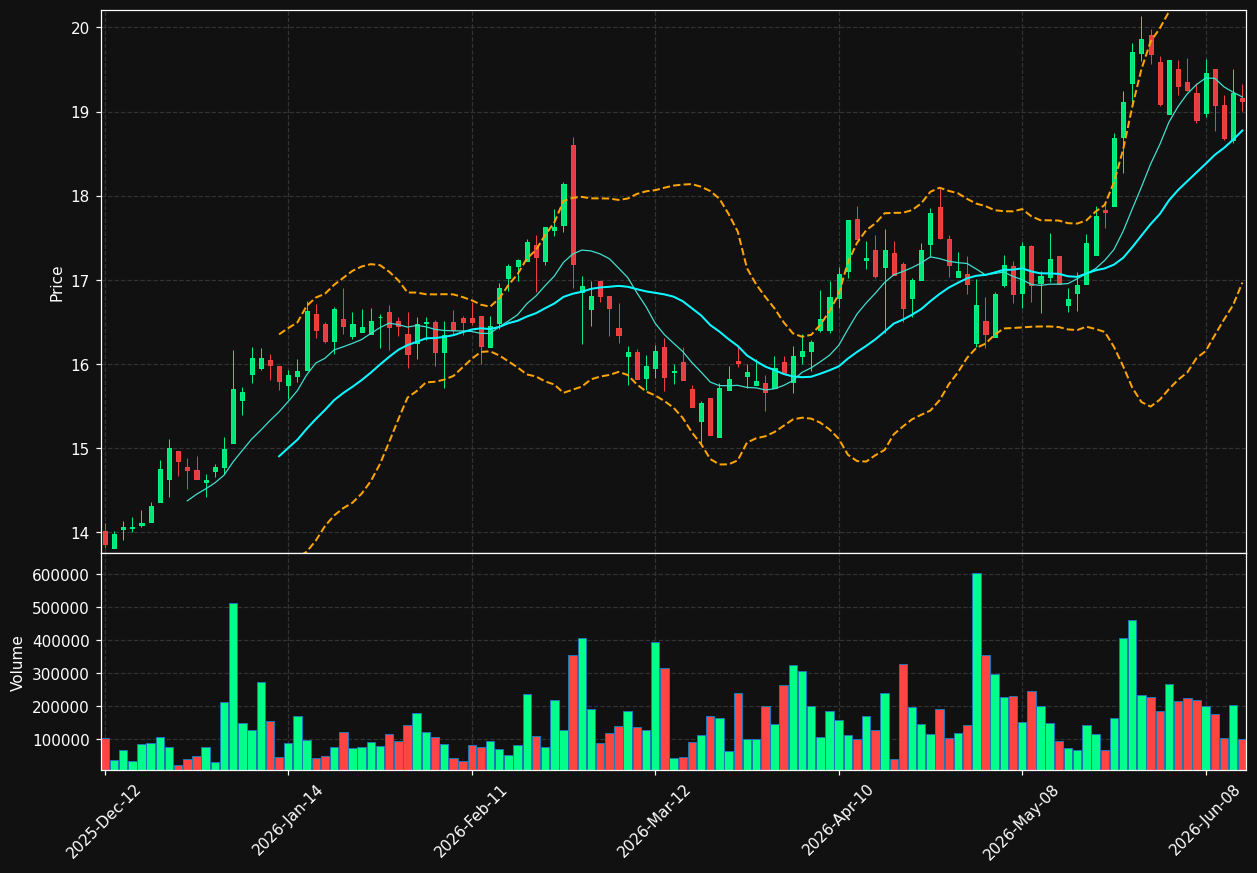Click volume tick label 100000
Viewport: 1257px width, 873px height.
(x=61, y=740)
